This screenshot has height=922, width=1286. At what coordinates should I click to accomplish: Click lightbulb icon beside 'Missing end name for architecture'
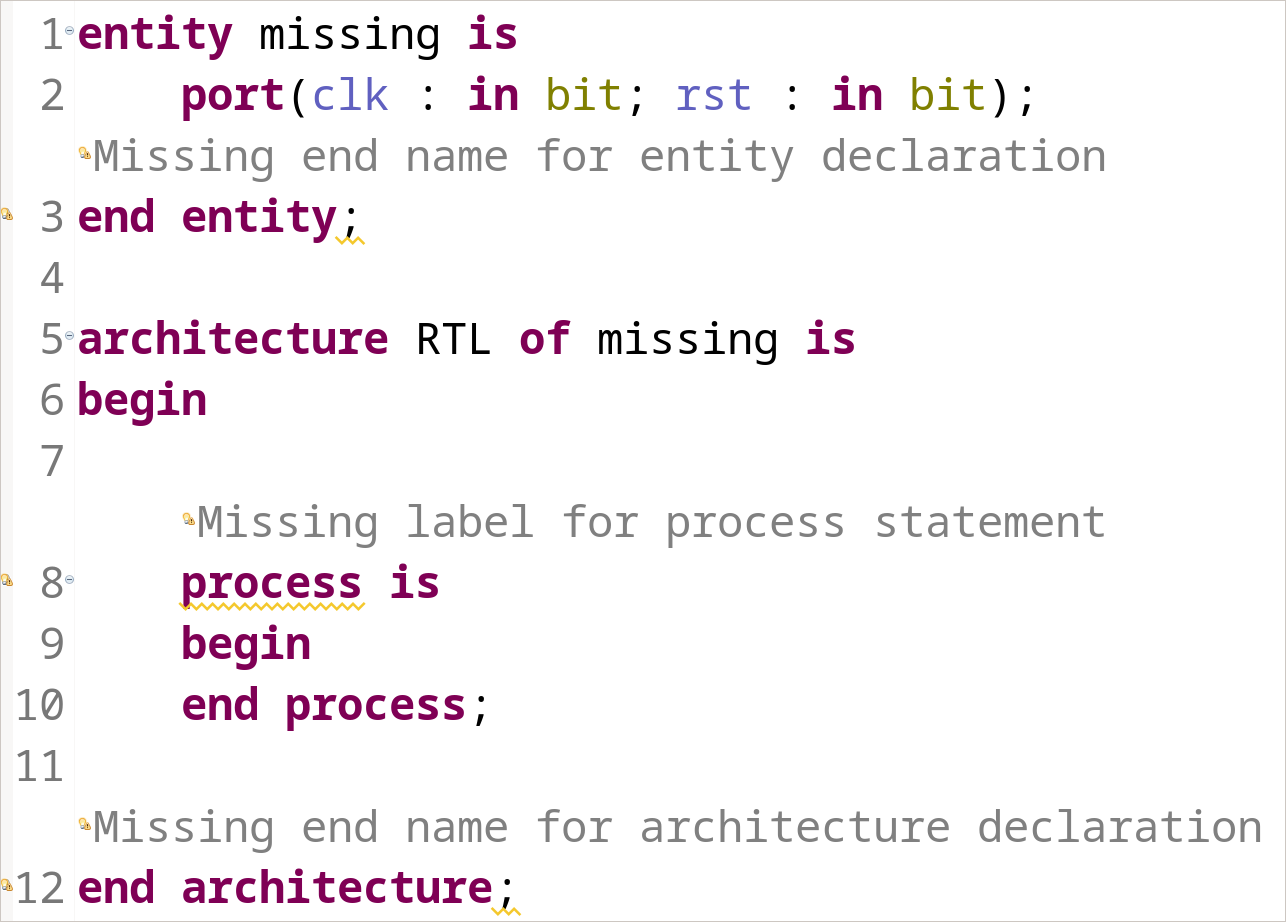click(85, 824)
